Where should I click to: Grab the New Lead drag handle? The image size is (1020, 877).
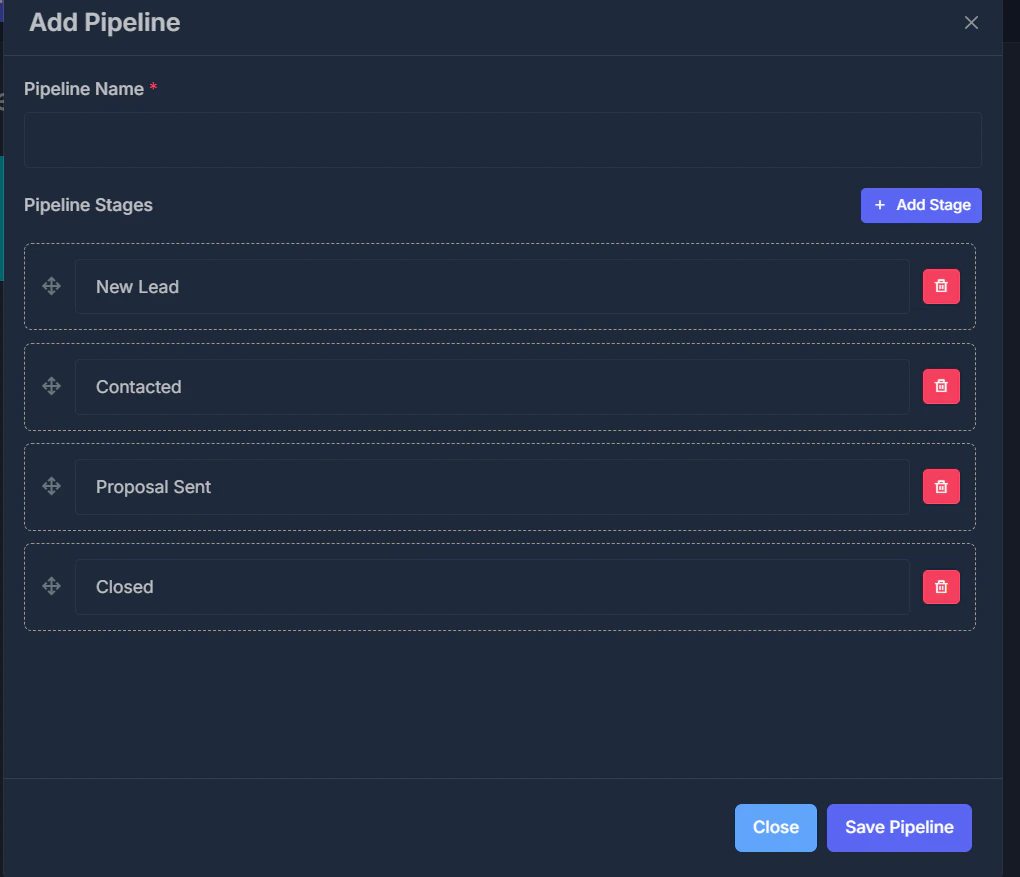coord(50,286)
